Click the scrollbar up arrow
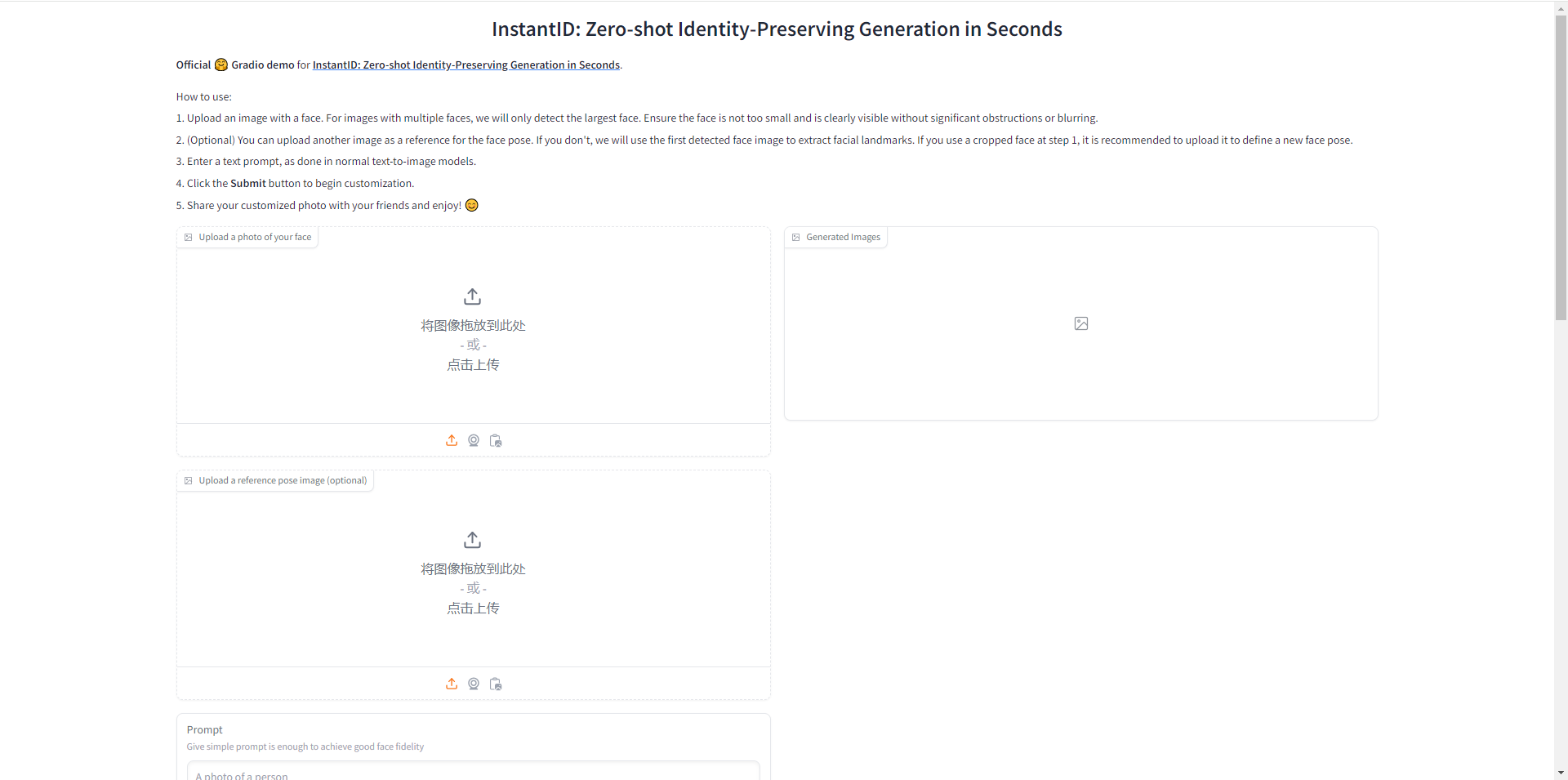Screen dimensions: 1568x780 click(x=1561, y=7)
